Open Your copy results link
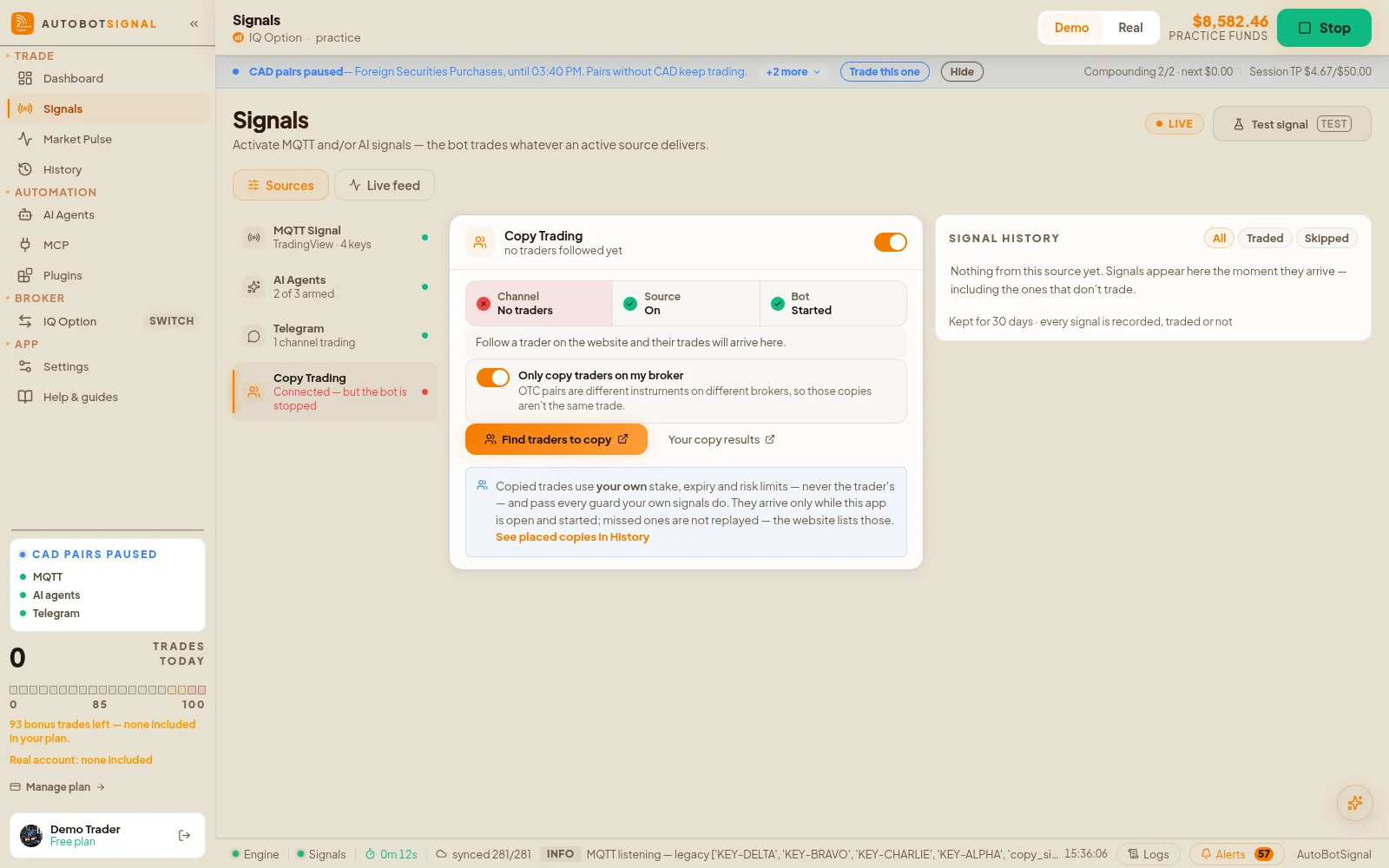Viewport: 1389px width, 868px height. coord(721,439)
